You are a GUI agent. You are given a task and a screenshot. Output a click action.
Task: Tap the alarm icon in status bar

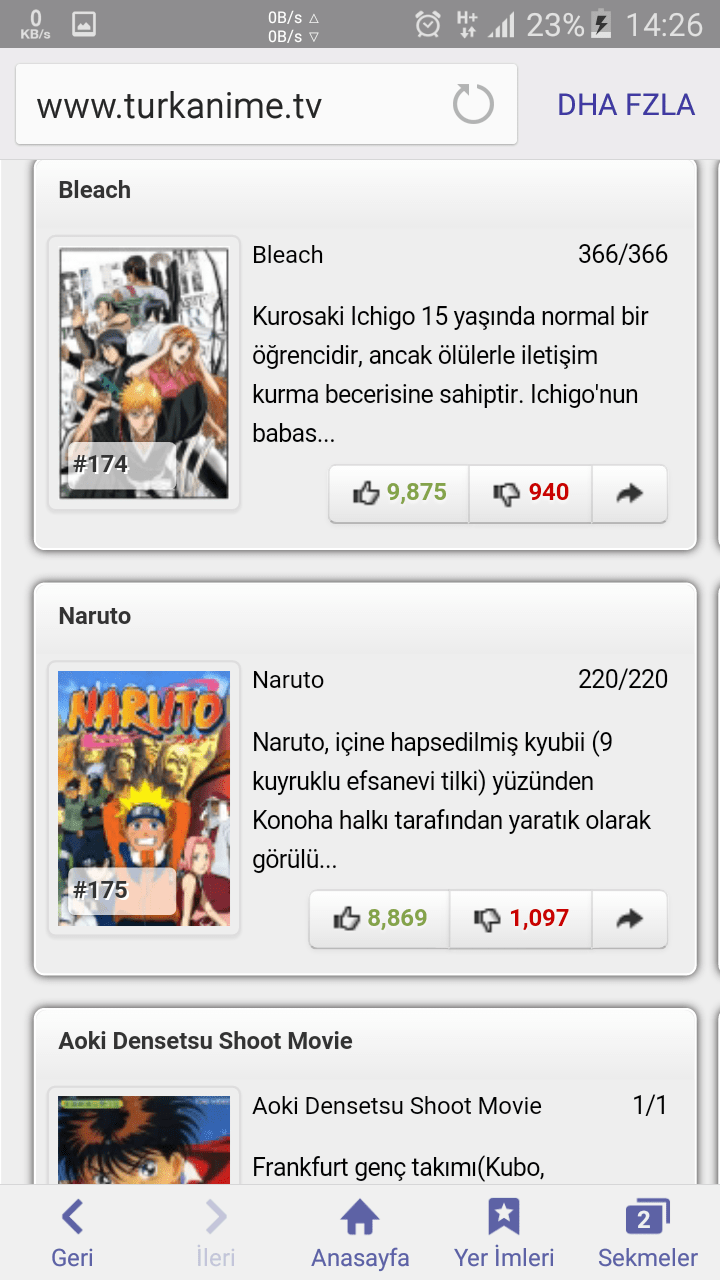click(x=428, y=24)
